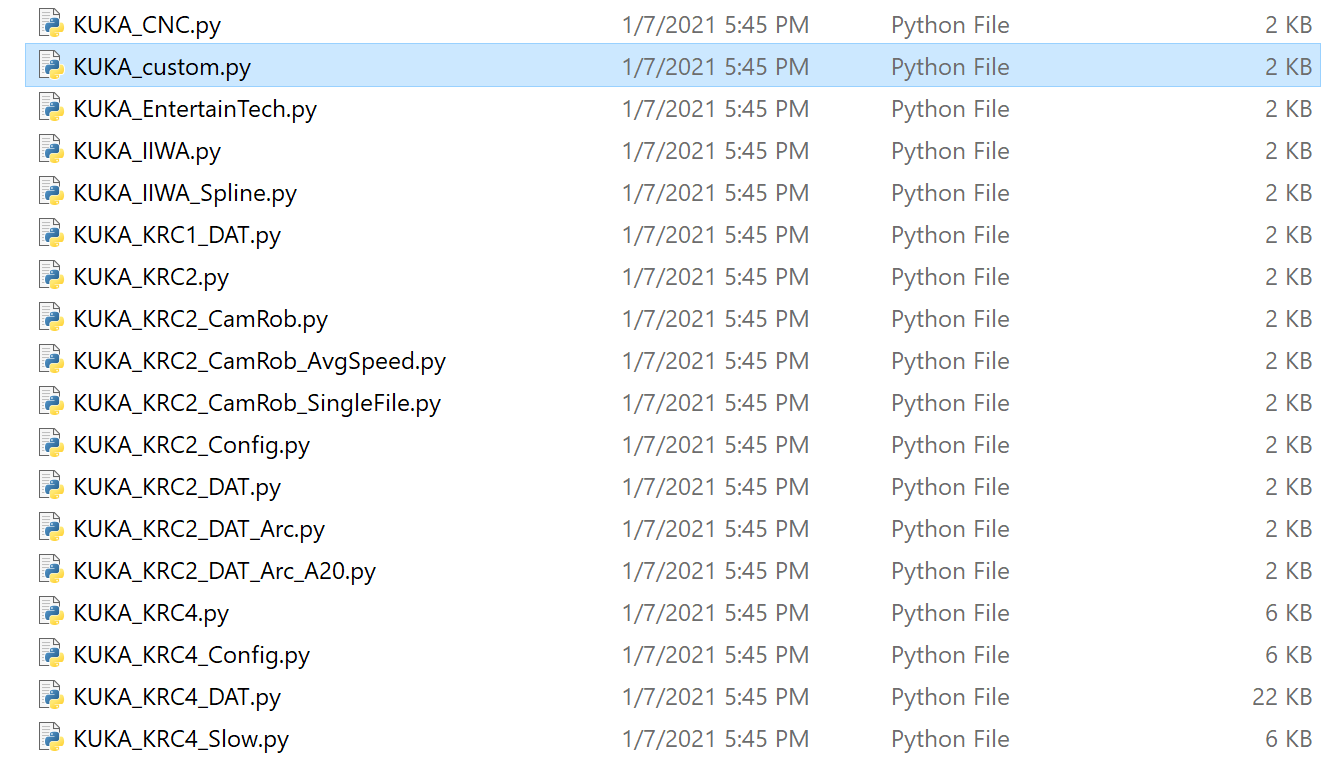The width and height of the screenshot is (1338, 762).
Task: Click the file icon for KUKA_EntertainTech.py
Action: tap(50, 107)
